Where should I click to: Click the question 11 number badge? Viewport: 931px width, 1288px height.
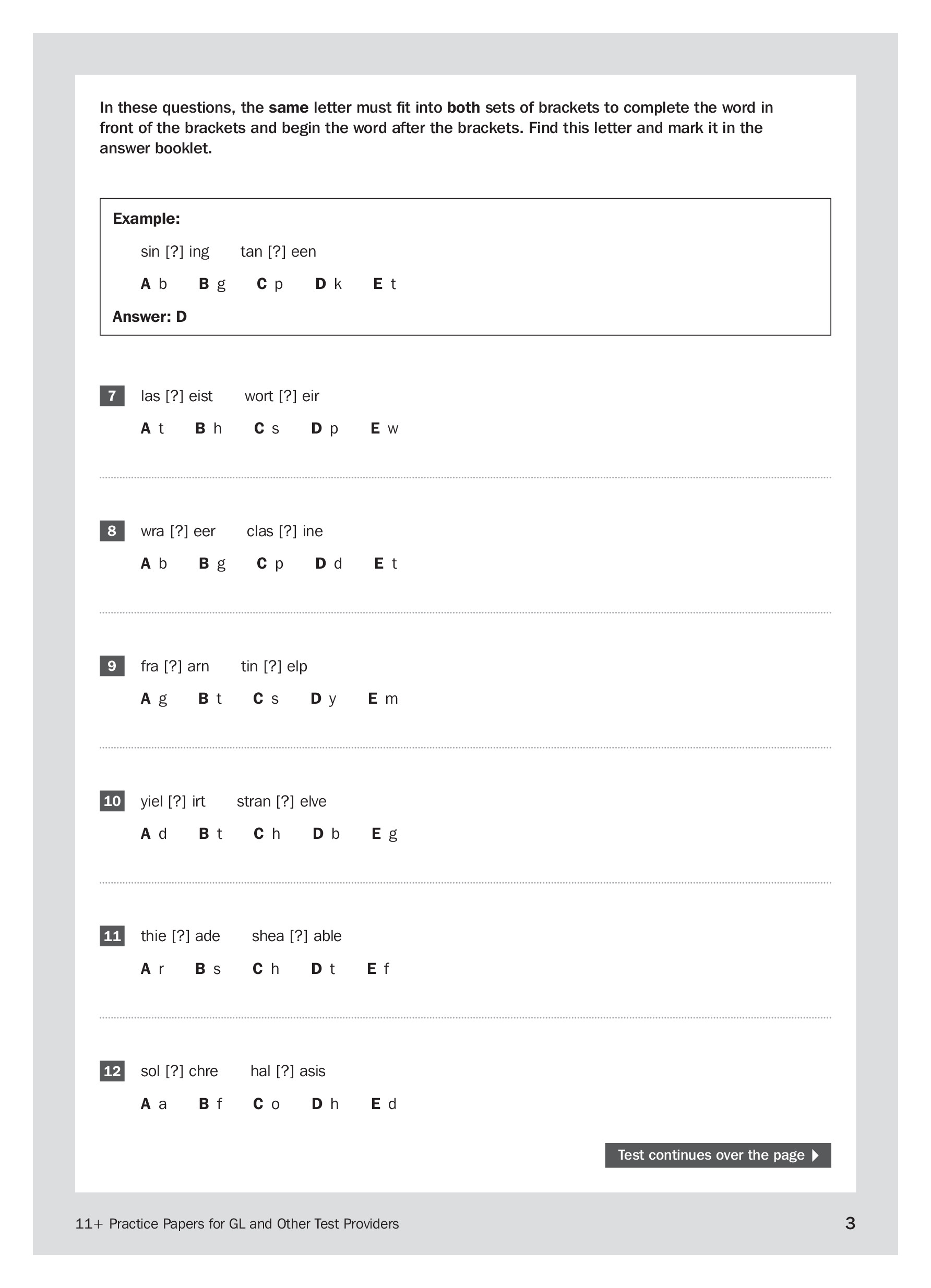point(112,936)
